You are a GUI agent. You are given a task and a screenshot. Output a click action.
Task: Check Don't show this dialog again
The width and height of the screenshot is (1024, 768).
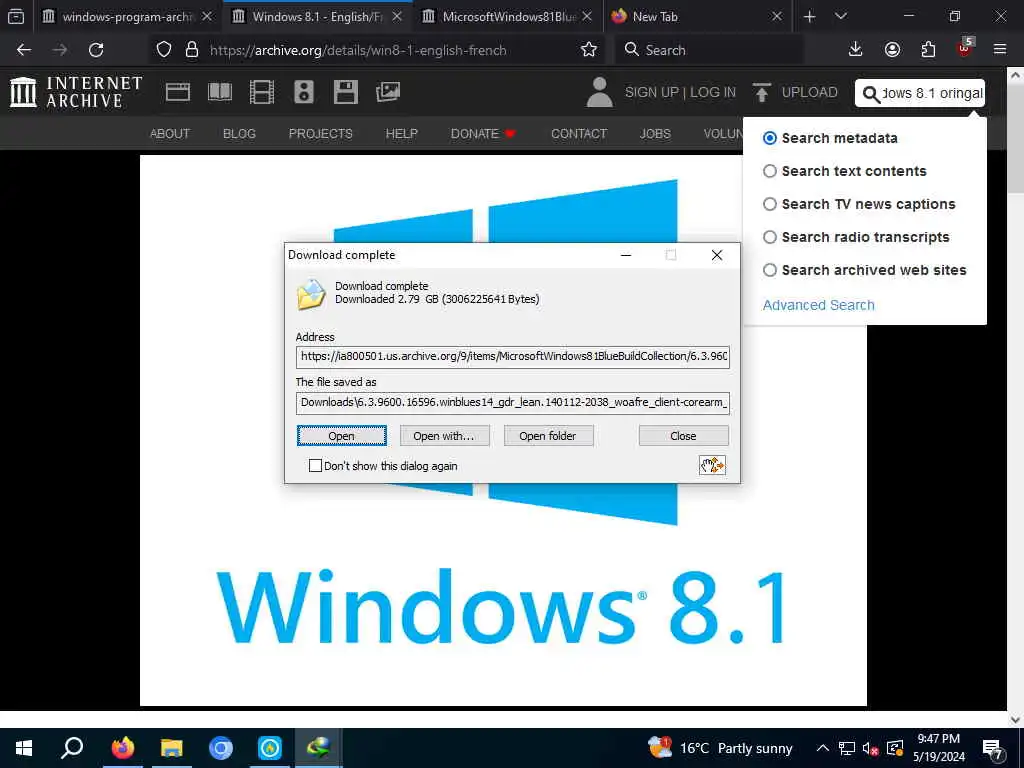point(315,466)
